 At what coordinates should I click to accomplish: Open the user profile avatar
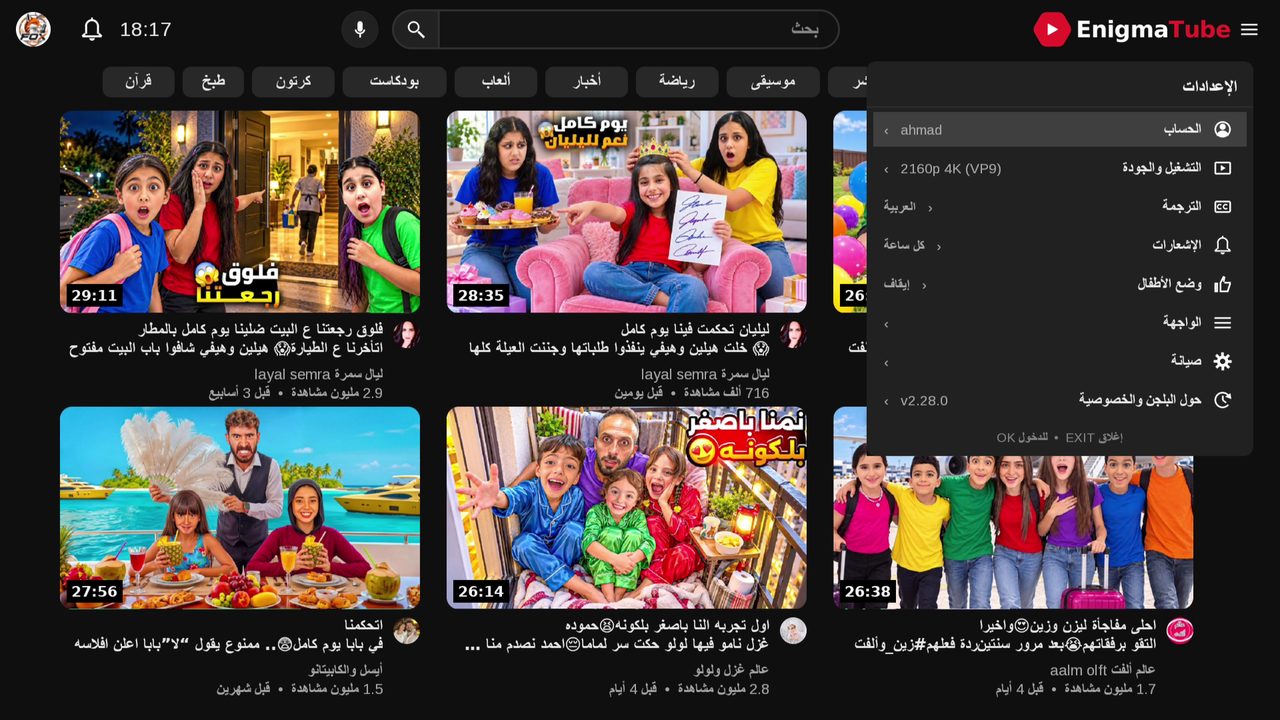[x=33, y=30]
